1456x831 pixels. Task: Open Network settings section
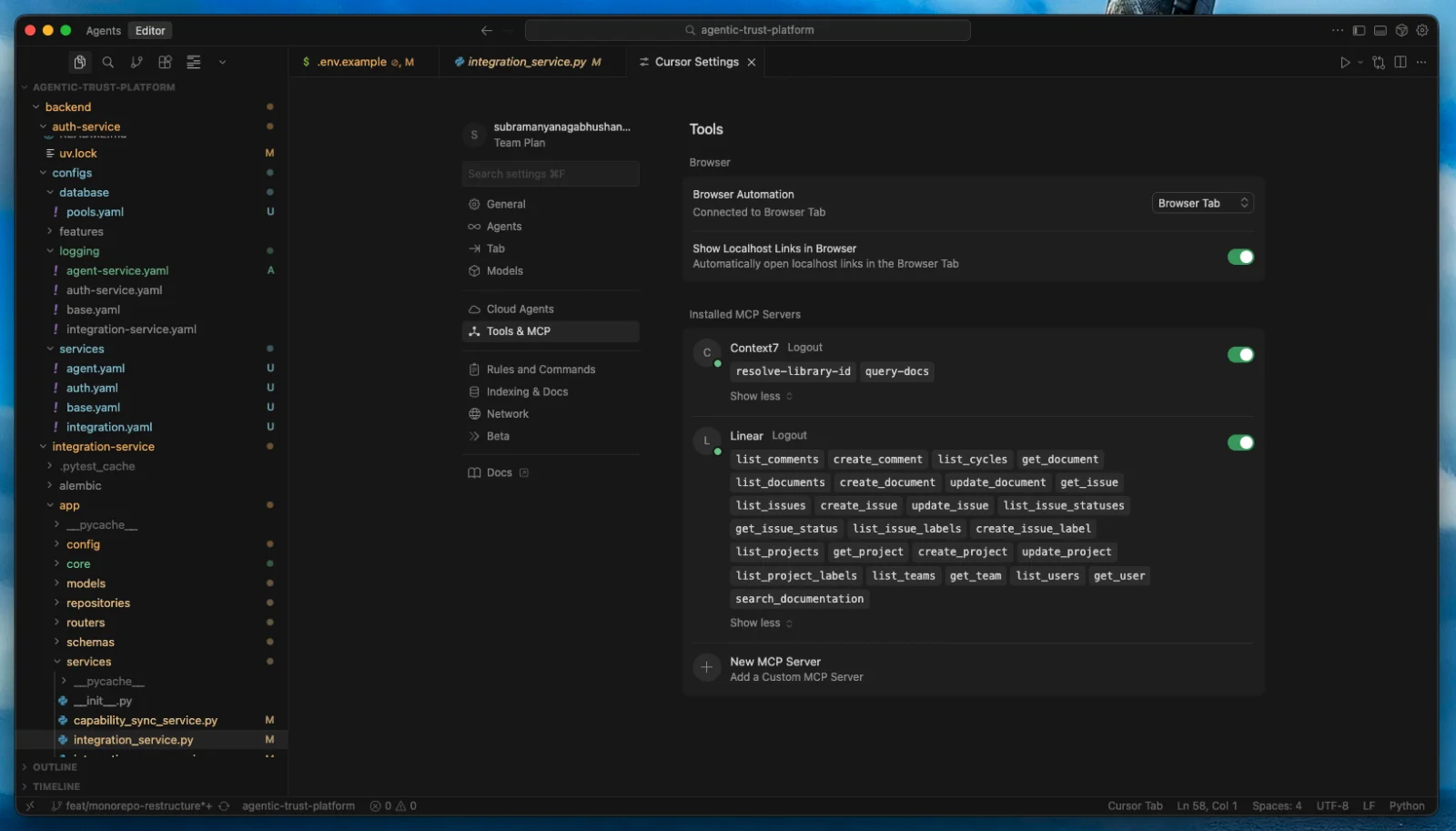click(x=551, y=414)
